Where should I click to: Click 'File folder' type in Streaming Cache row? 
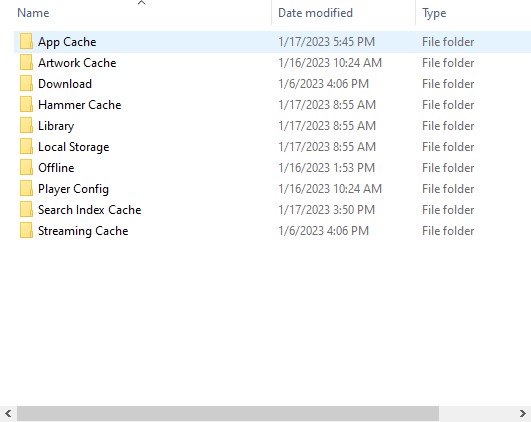(448, 231)
